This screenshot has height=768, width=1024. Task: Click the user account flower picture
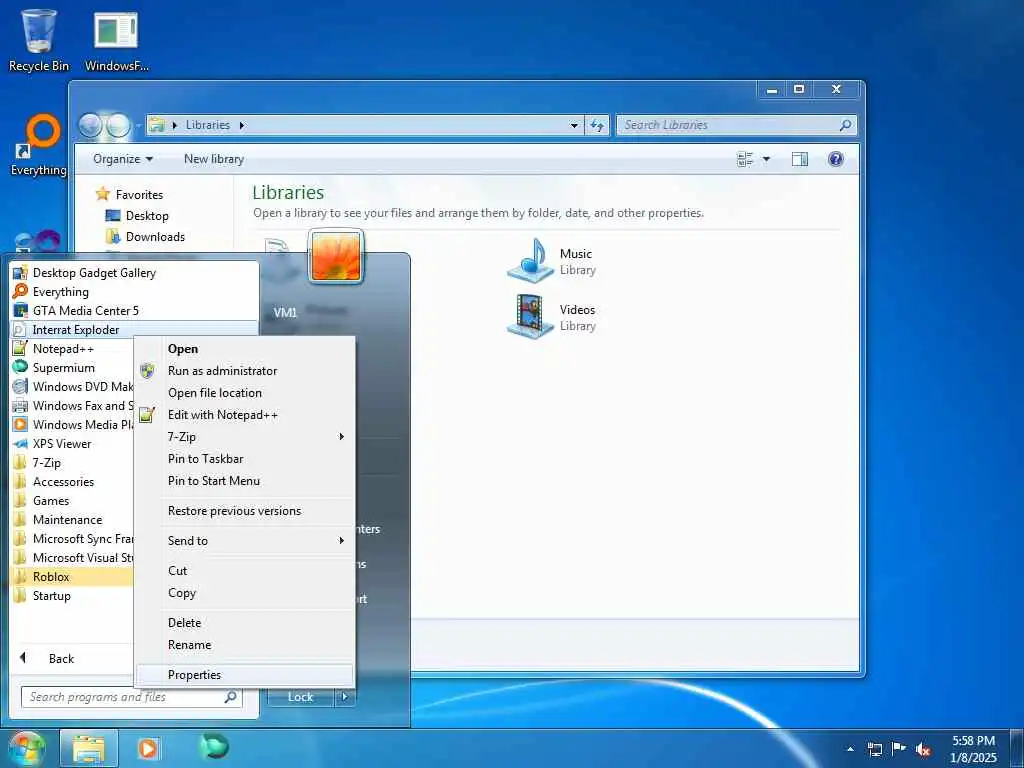336,256
